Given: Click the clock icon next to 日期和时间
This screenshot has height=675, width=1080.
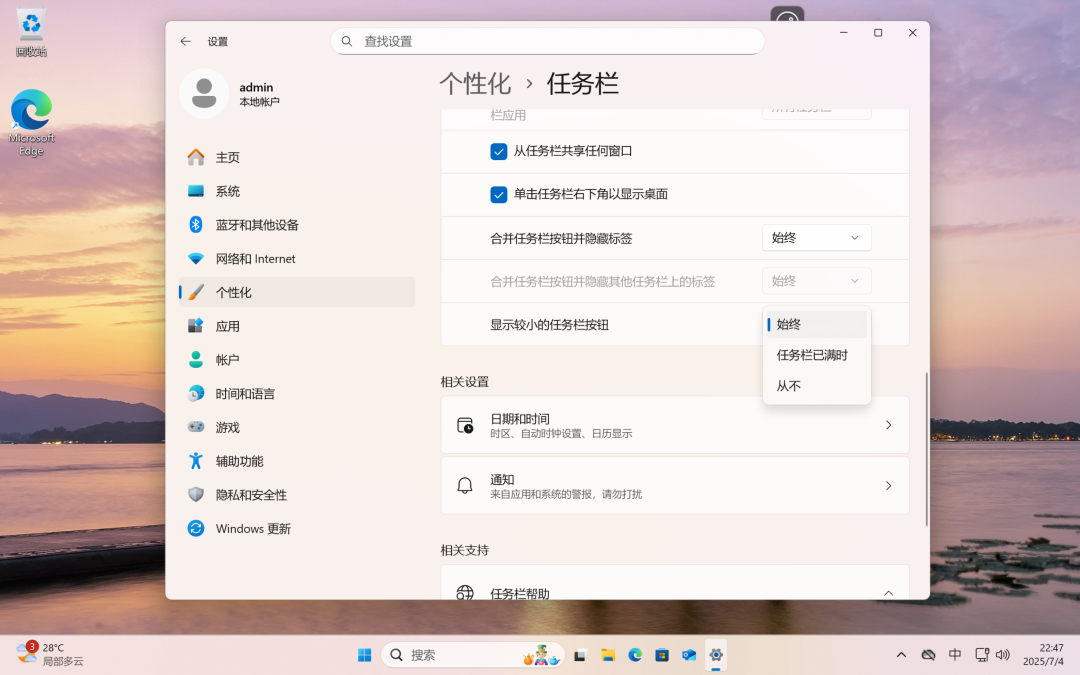Looking at the screenshot, I should (465, 424).
